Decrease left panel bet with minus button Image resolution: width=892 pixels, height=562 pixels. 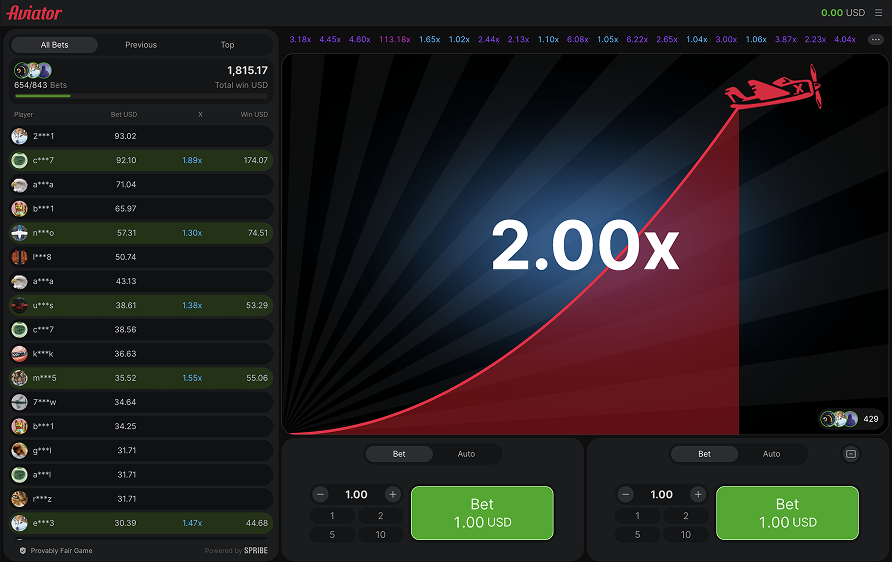pos(320,494)
